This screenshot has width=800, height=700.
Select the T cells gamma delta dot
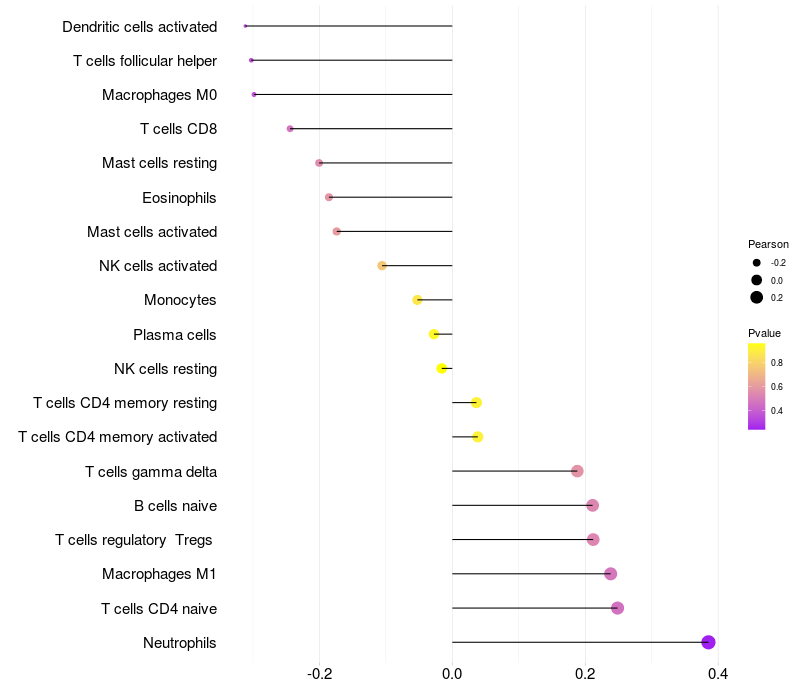pyautogui.click(x=577, y=471)
